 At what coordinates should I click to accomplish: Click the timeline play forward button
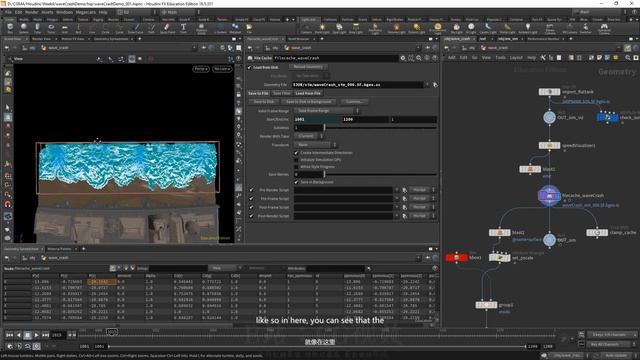coord(36,335)
